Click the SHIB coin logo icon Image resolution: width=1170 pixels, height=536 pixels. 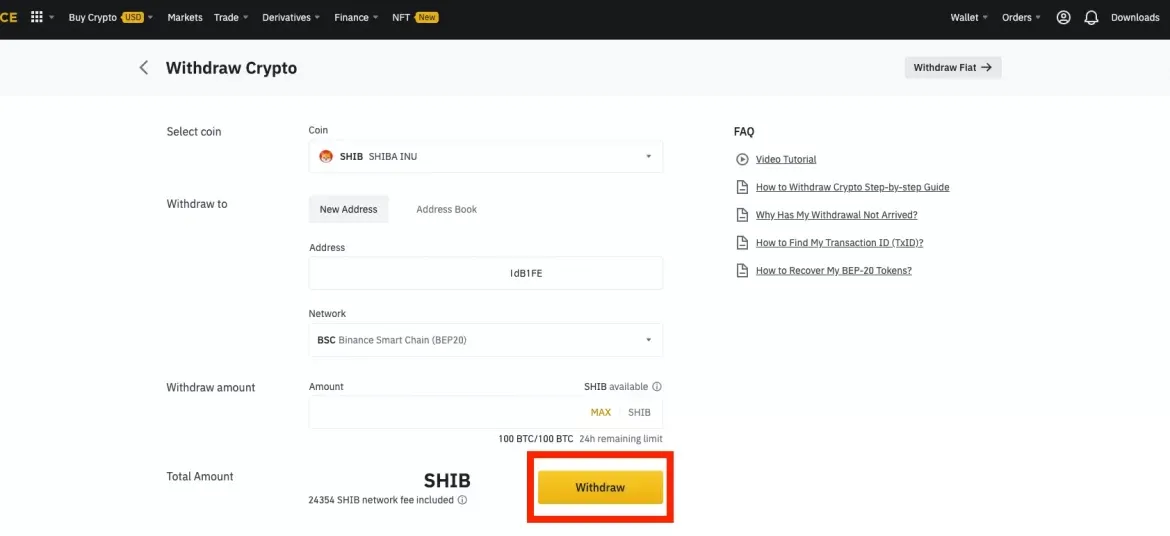point(325,157)
